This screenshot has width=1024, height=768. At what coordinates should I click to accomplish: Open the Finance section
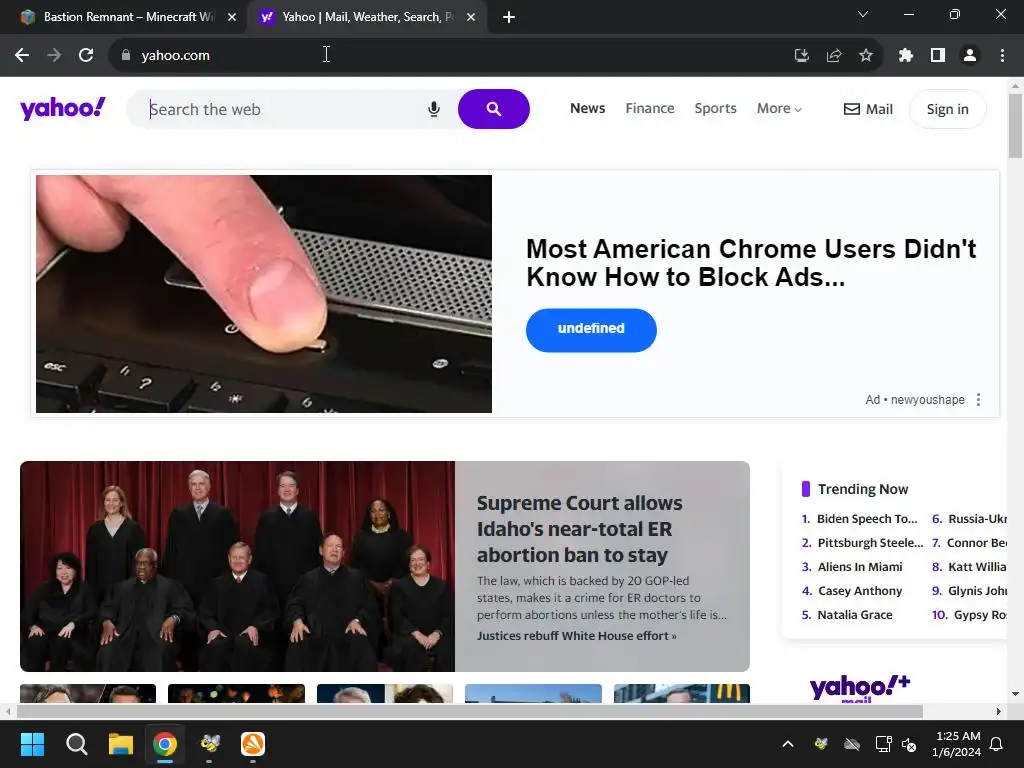(650, 108)
